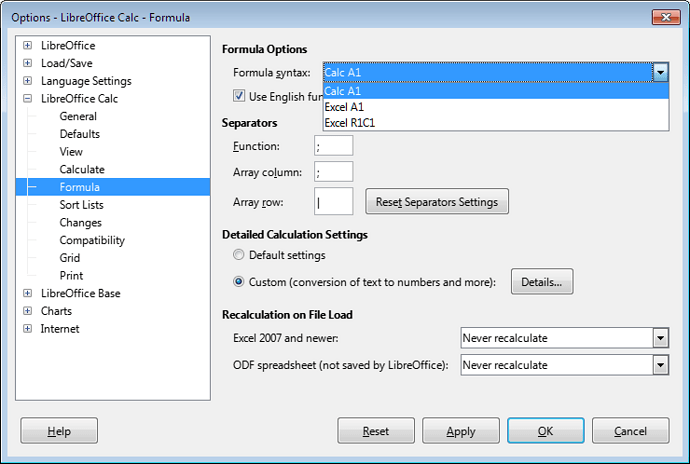Open the Changes options page
The height and width of the screenshot is (464, 690).
[81, 222]
